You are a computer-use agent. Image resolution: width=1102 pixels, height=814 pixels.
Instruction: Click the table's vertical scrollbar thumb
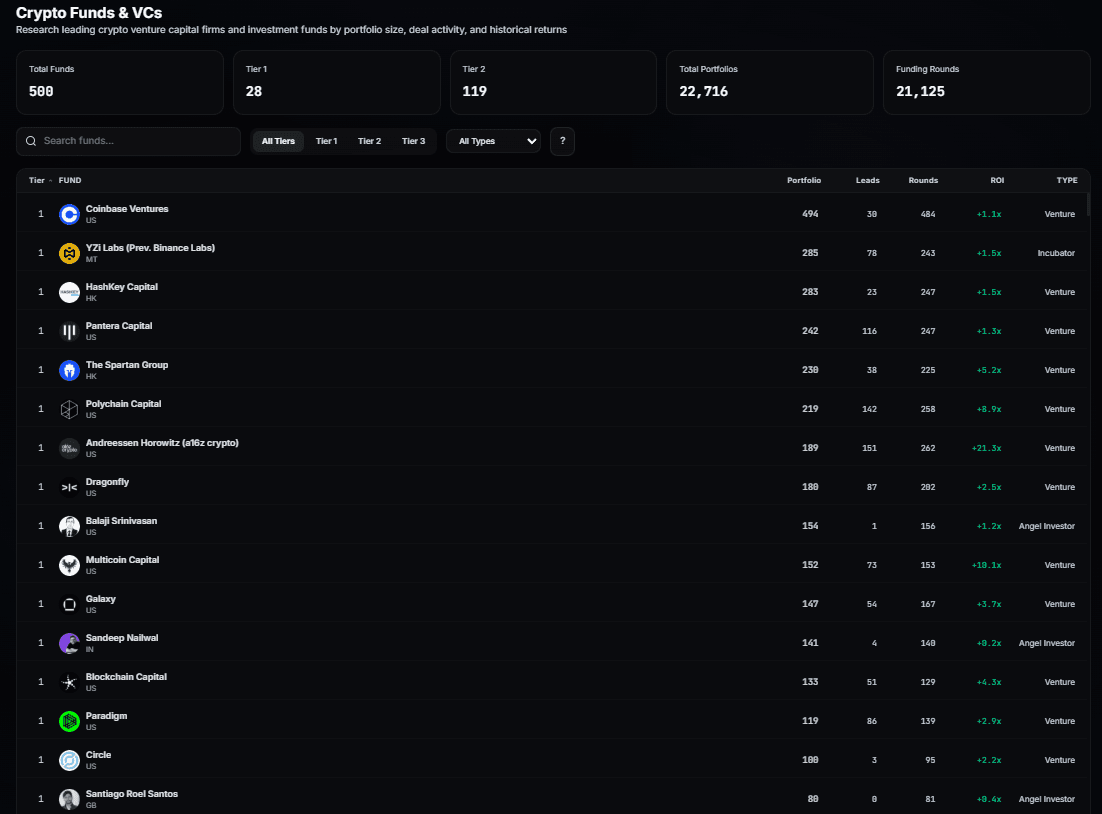(1088, 205)
